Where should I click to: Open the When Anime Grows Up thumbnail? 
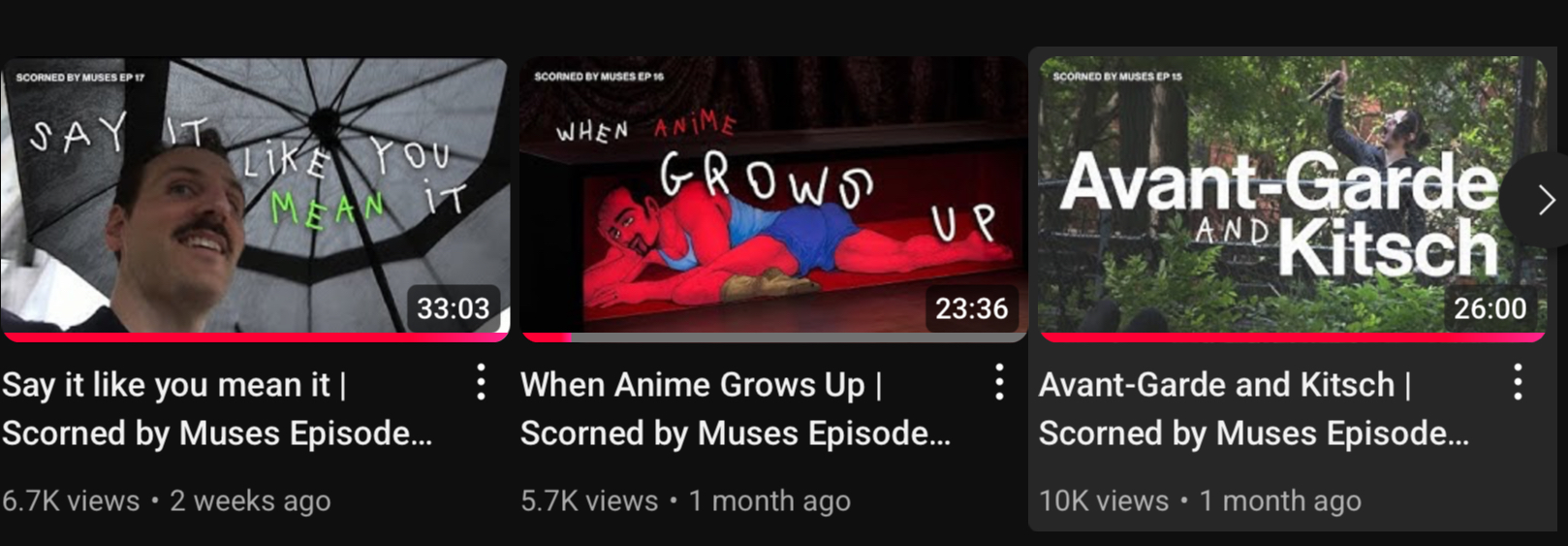tap(773, 199)
